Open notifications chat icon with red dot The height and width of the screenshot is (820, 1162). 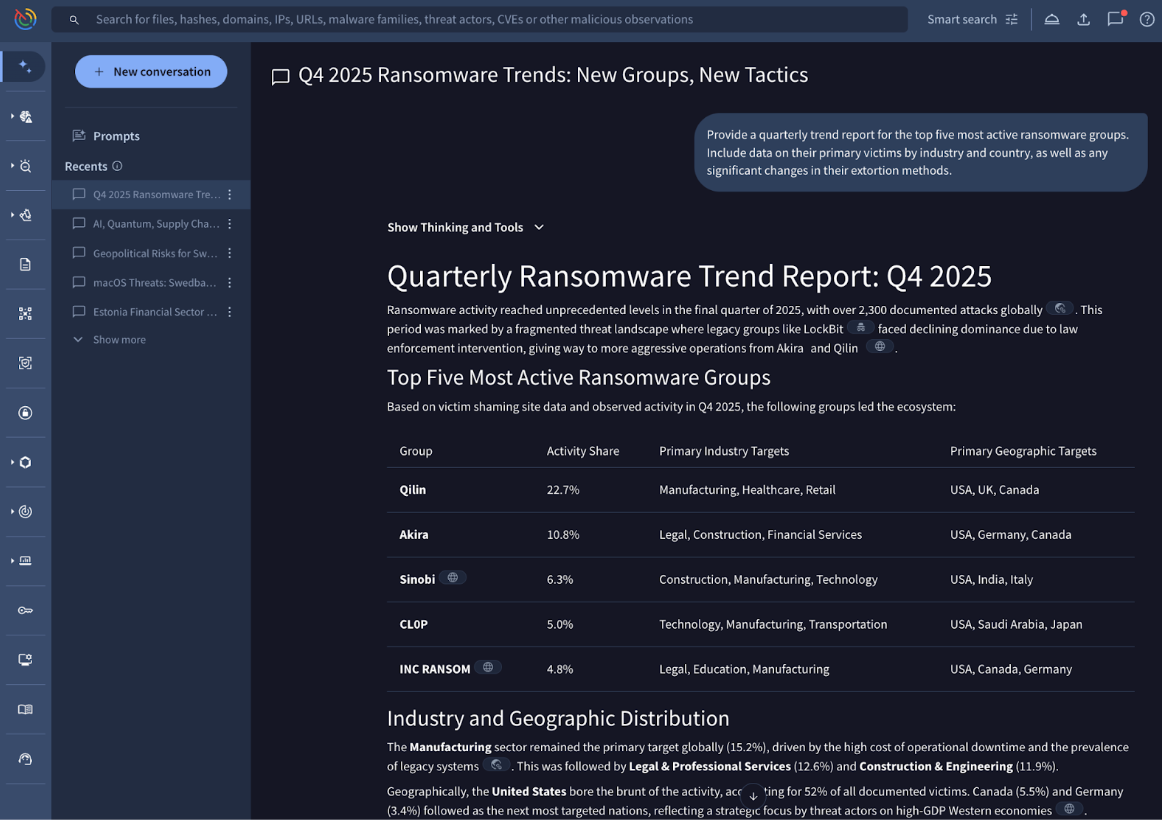pyautogui.click(x=1115, y=19)
